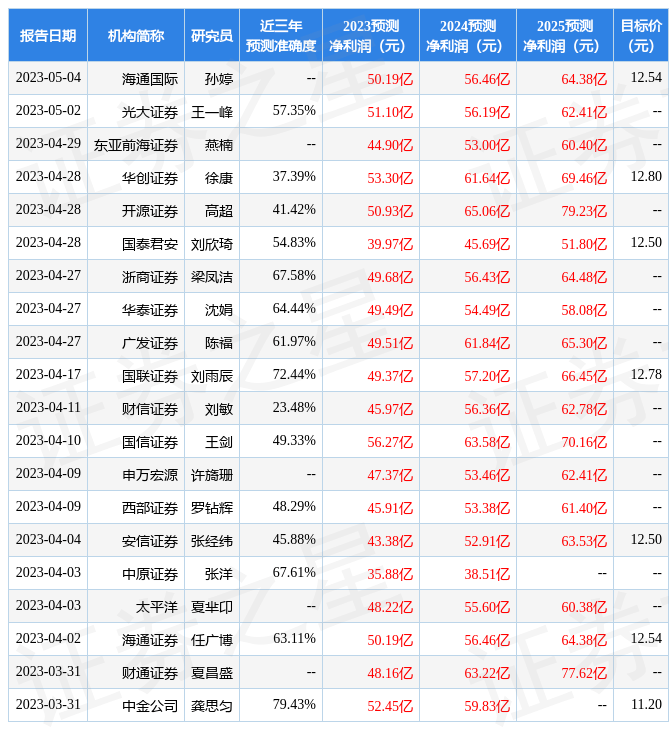Click the 机构简称 column header
The image size is (669, 730).
[x=136, y=35]
